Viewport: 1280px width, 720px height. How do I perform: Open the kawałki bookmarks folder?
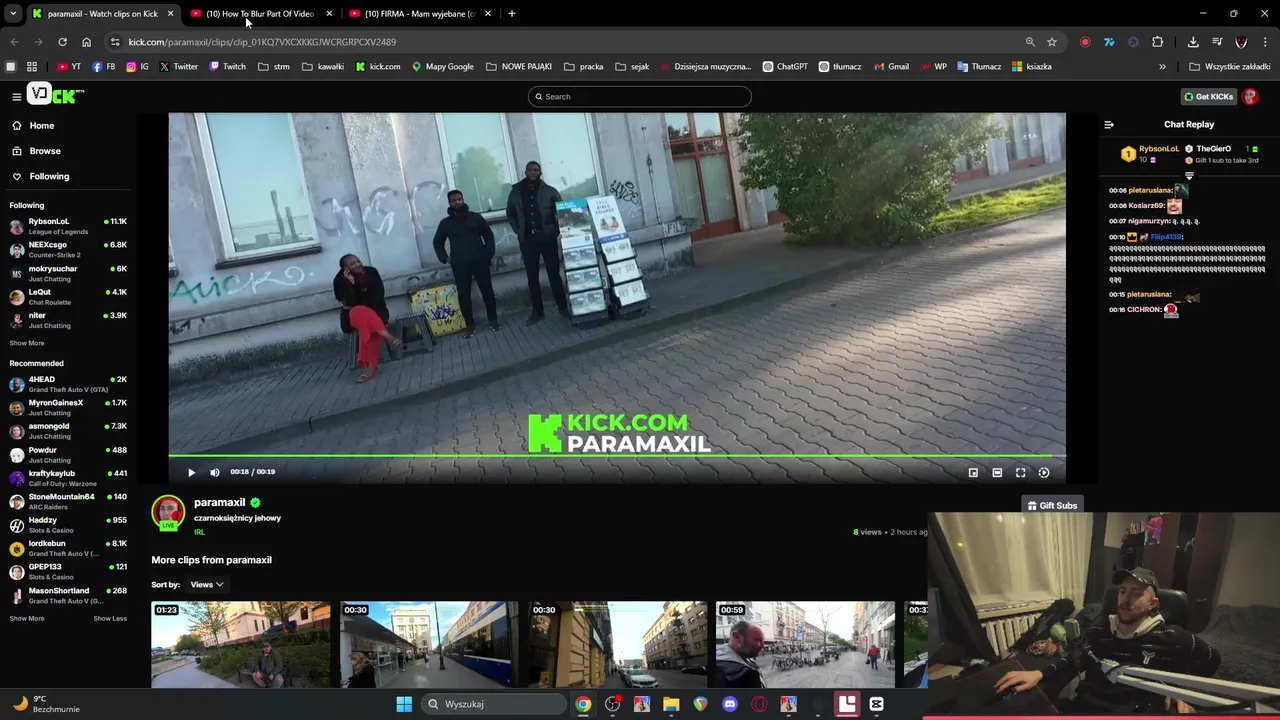coord(322,67)
